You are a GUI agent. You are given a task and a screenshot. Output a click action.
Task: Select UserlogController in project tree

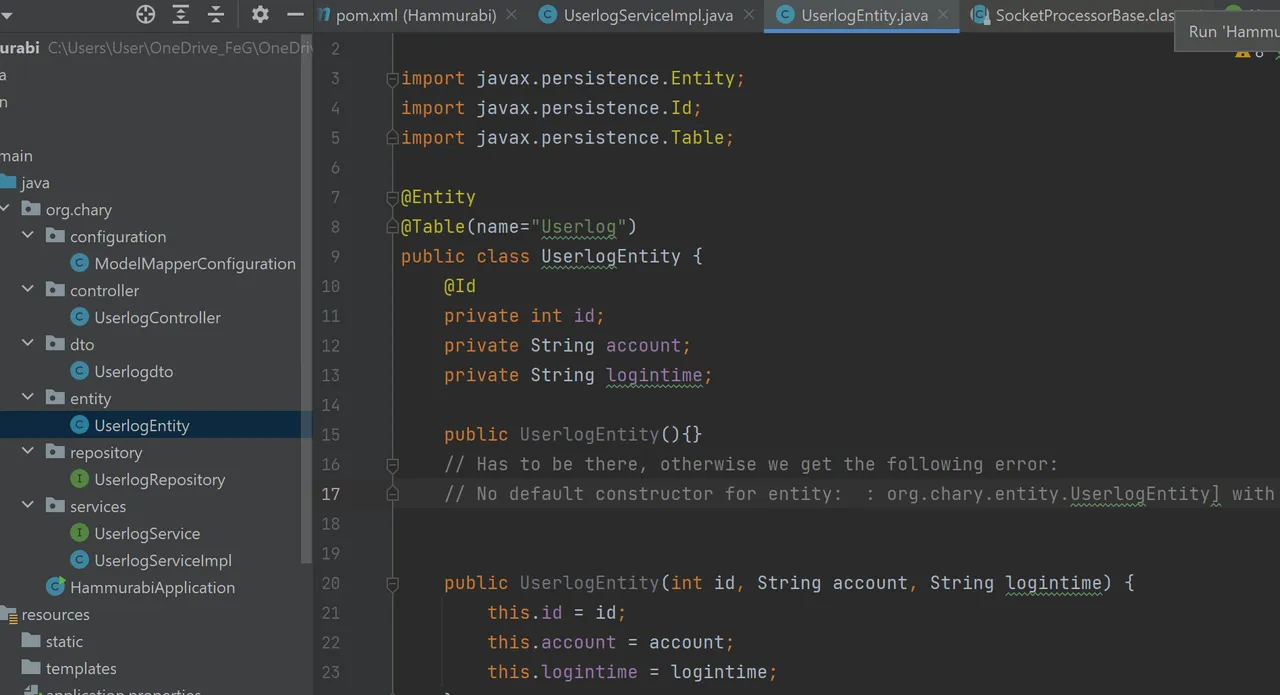tap(157, 318)
